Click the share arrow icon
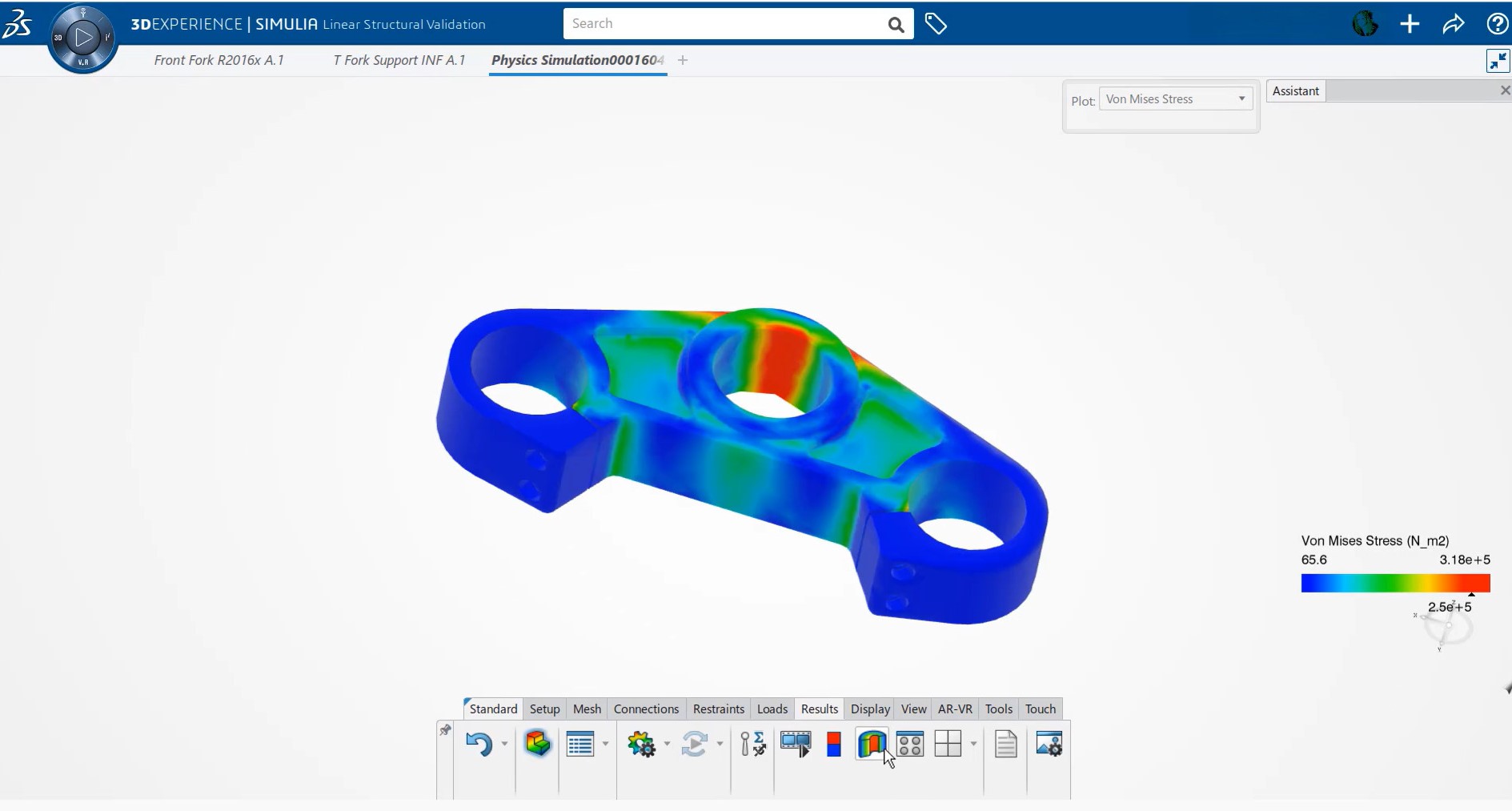The width and height of the screenshot is (1512, 811). pyautogui.click(x=1453, y=24)
